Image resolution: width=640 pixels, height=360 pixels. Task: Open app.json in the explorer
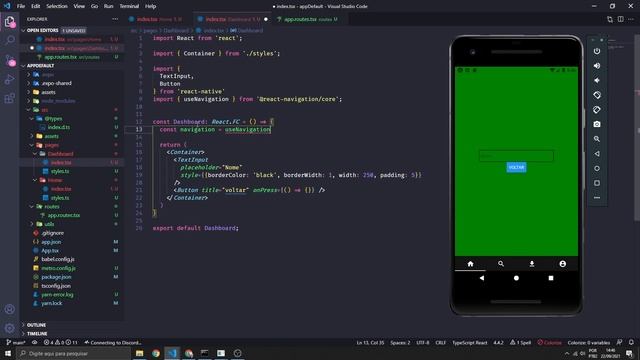[51, 242]
